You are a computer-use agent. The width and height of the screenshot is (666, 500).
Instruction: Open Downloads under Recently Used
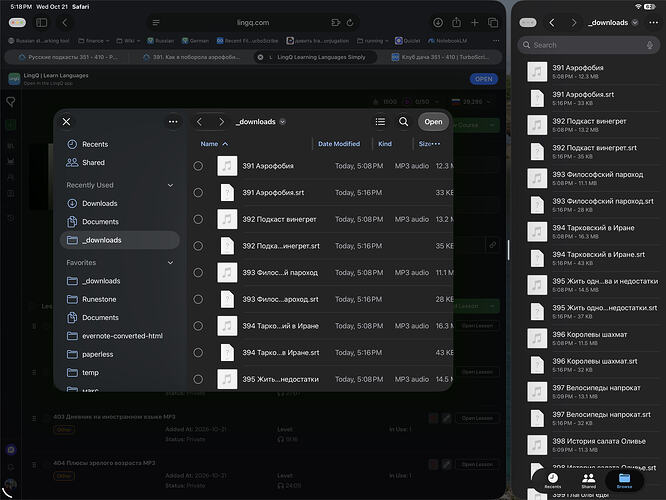pos(119,203)
